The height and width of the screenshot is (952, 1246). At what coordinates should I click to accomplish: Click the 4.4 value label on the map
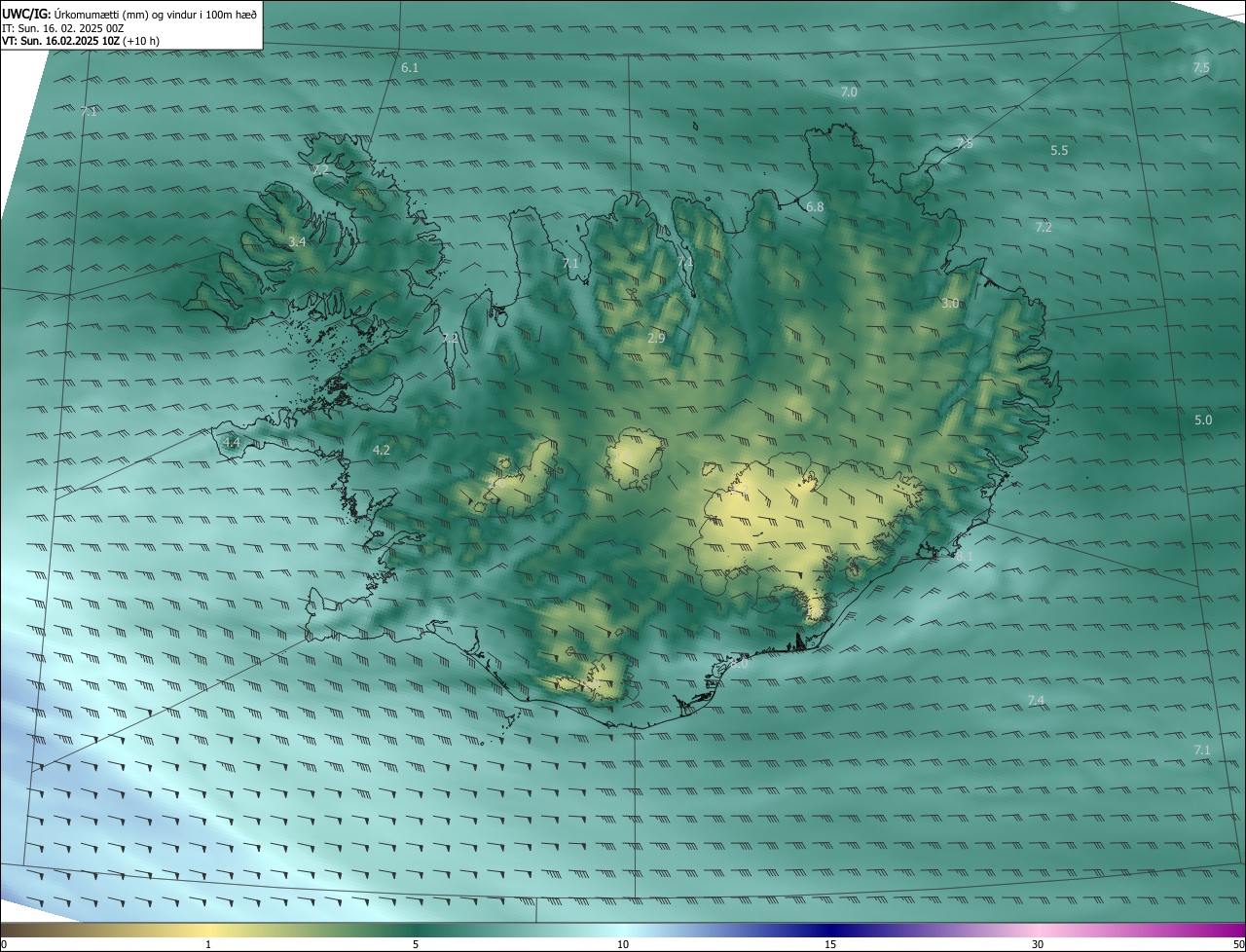pos(231,442)
